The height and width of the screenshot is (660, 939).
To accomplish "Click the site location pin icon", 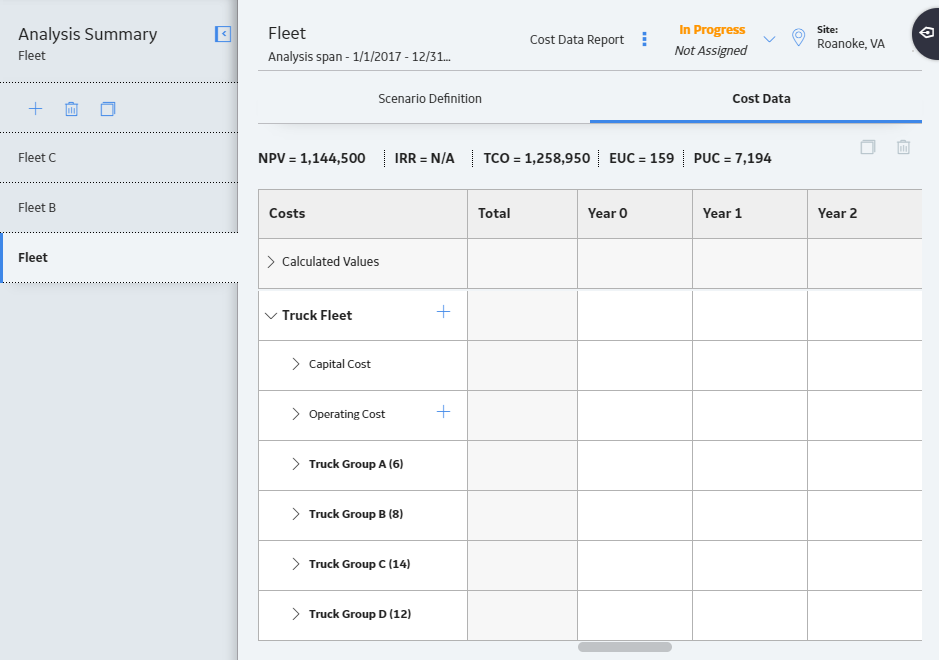I will 798,38.
